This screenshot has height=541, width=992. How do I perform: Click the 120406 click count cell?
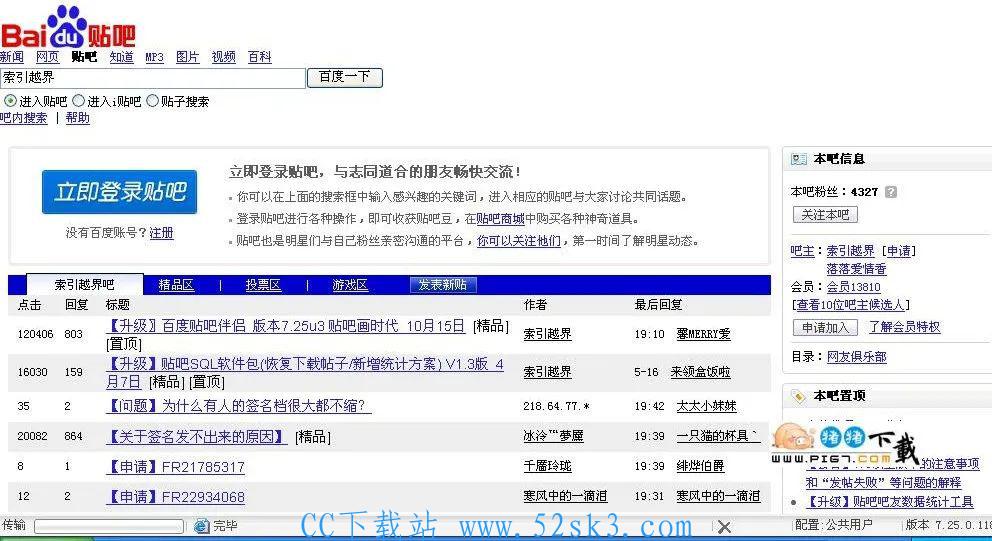pos(35,334)
